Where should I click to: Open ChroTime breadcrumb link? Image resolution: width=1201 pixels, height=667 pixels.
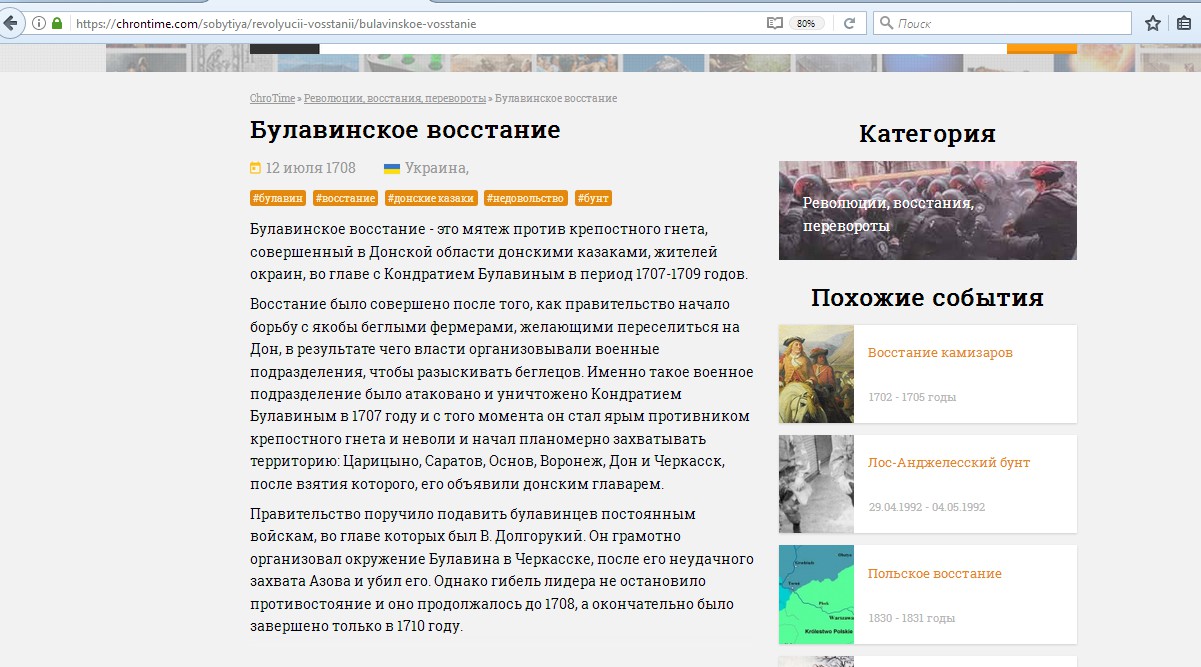(x=272, y=98)
